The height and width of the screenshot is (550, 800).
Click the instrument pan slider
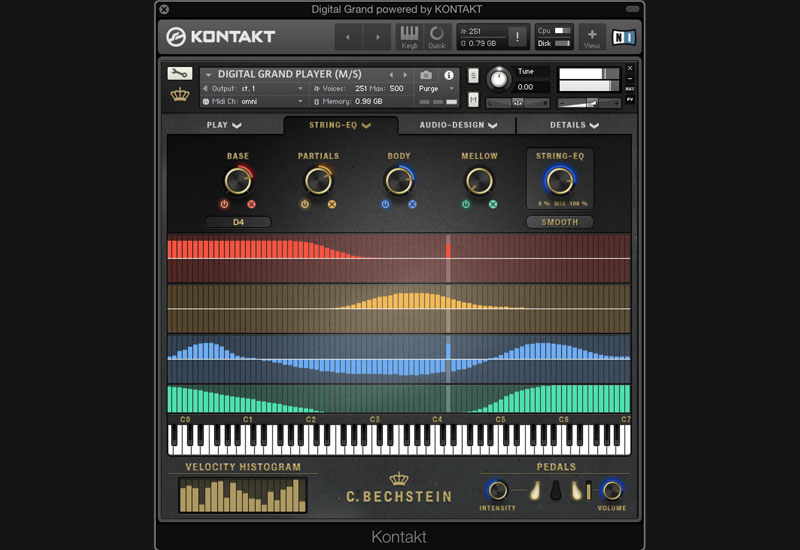[517, 103]
